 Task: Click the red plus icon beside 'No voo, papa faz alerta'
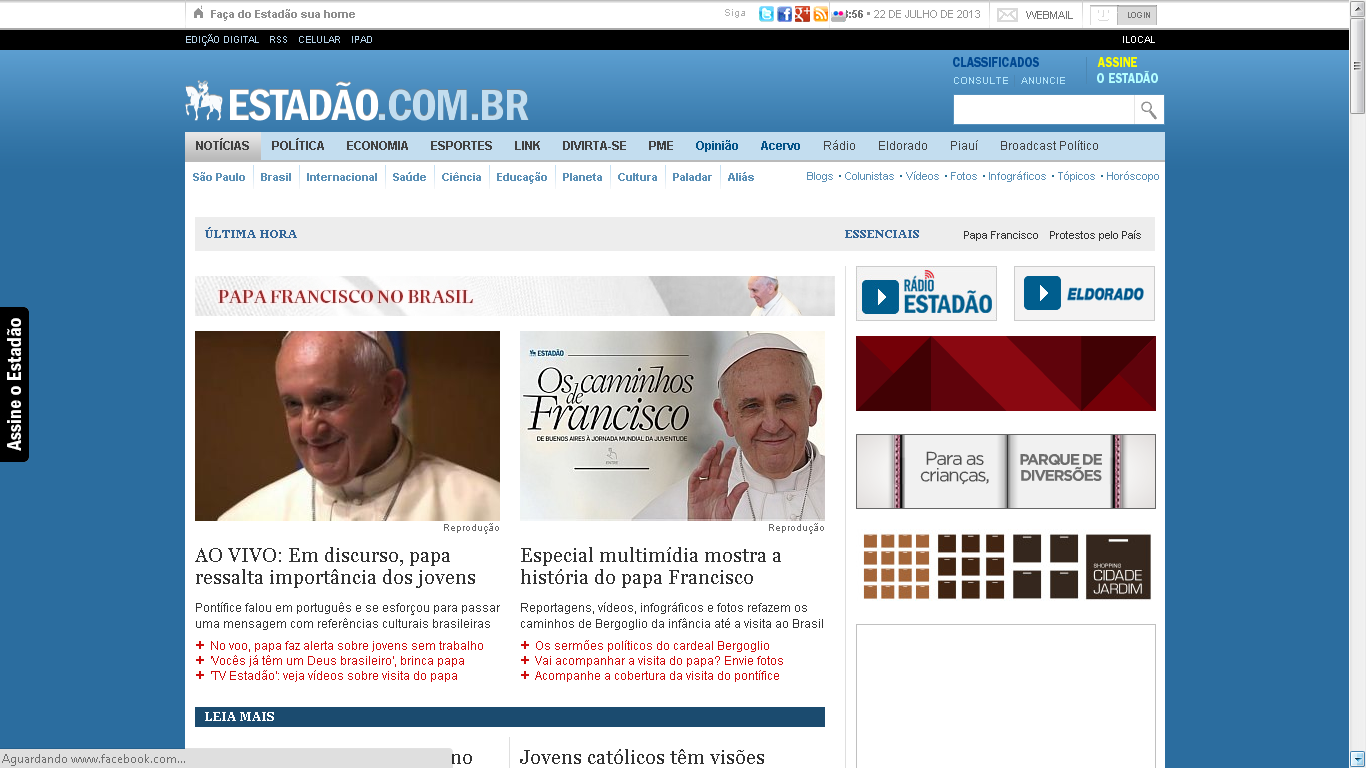[200, 646]
